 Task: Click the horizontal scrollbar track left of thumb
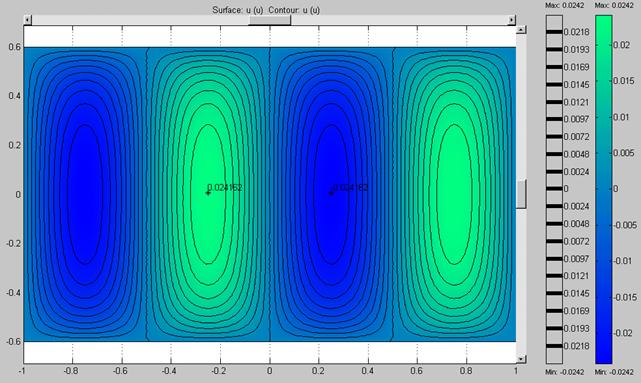[x=140, y=20]
